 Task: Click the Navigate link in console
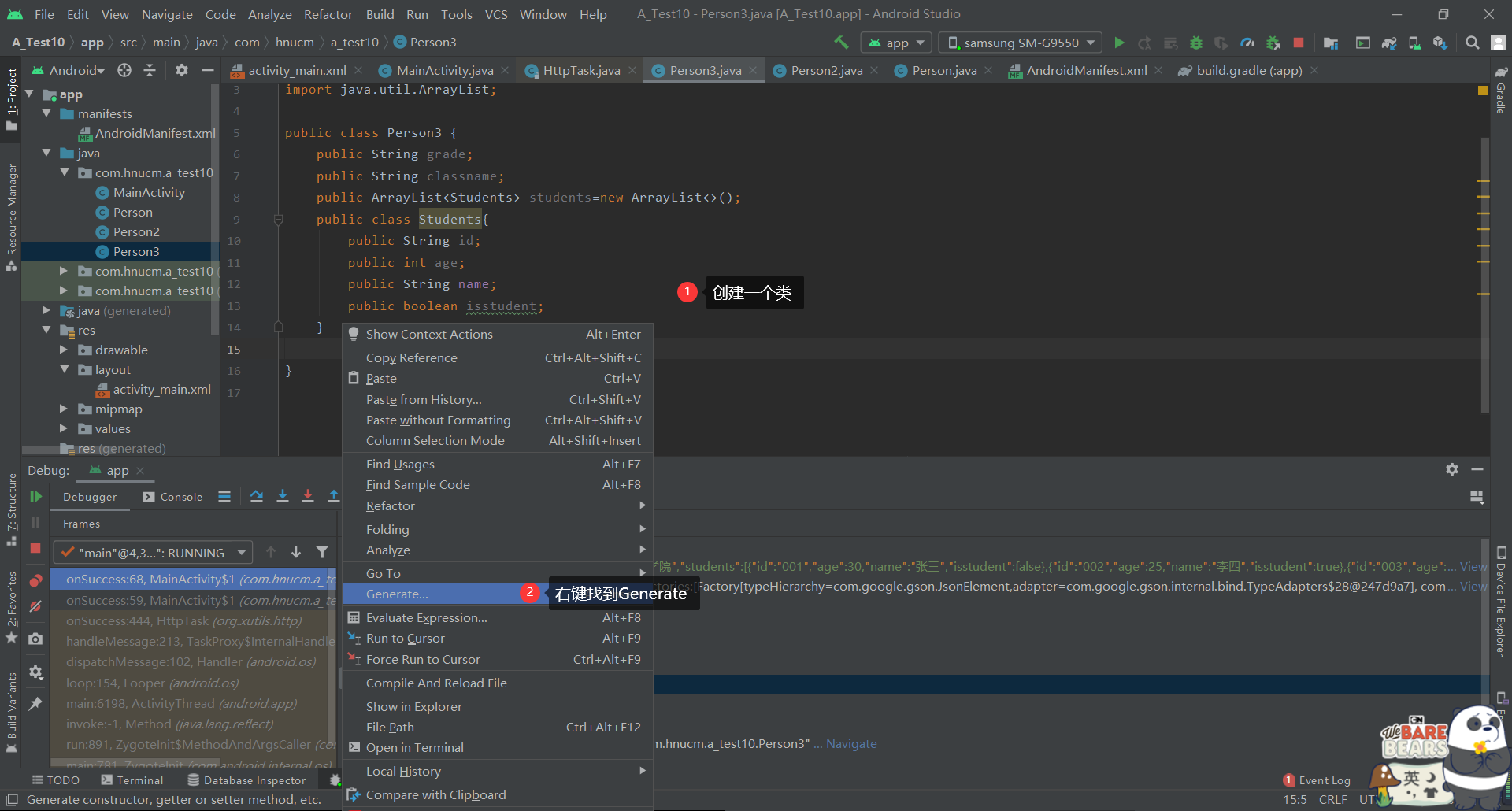pos(851,743)
